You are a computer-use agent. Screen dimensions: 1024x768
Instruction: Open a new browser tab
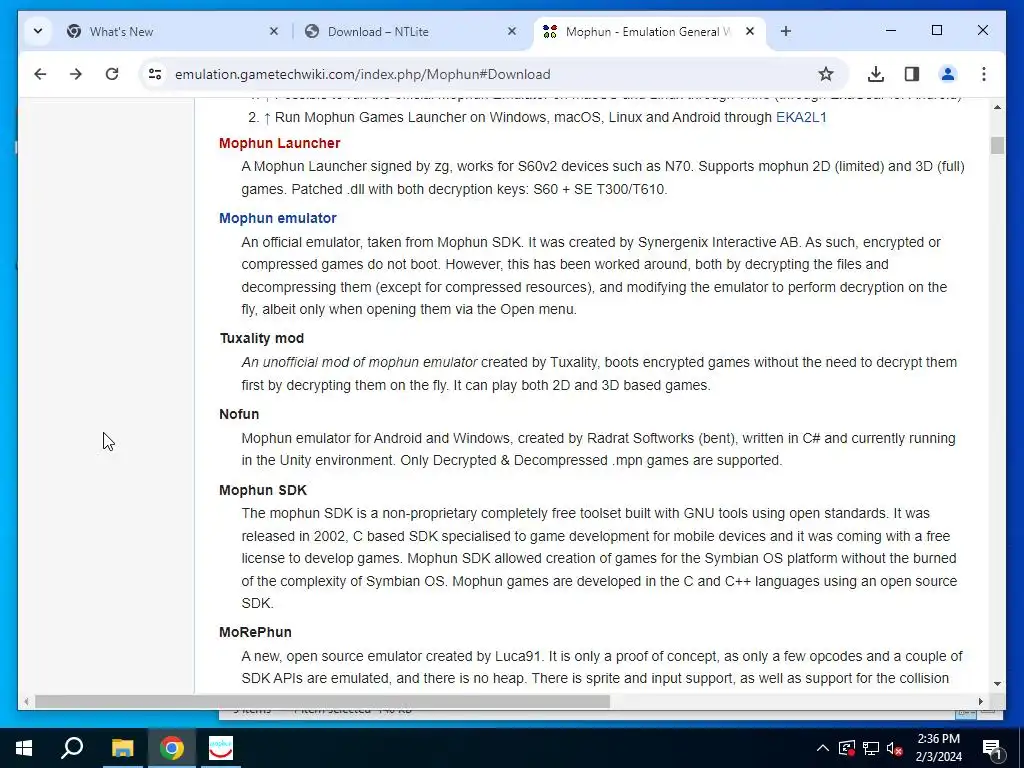pos(786,31)
